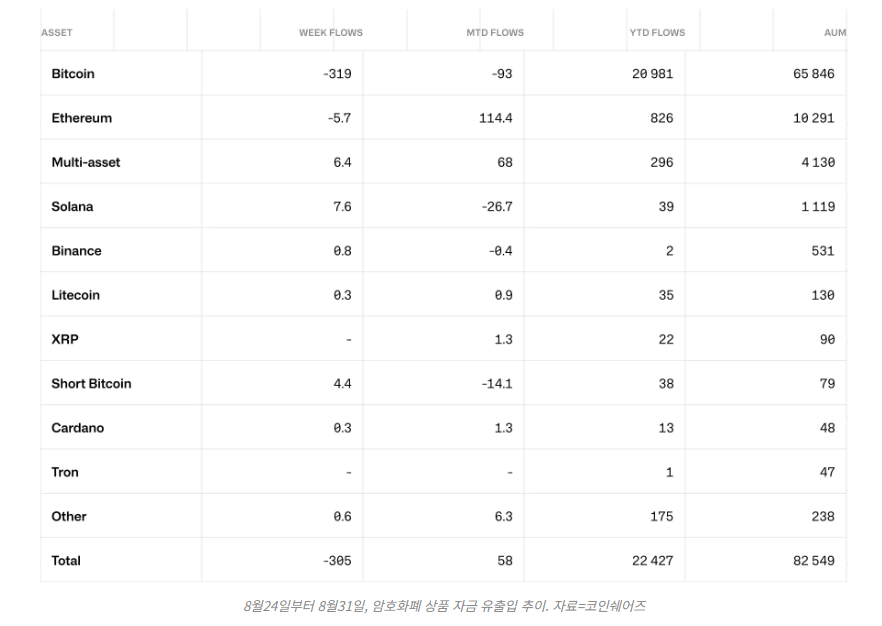Select the Tron row label
This screenshot has width=882, height=626.
(x=65, y=472)
